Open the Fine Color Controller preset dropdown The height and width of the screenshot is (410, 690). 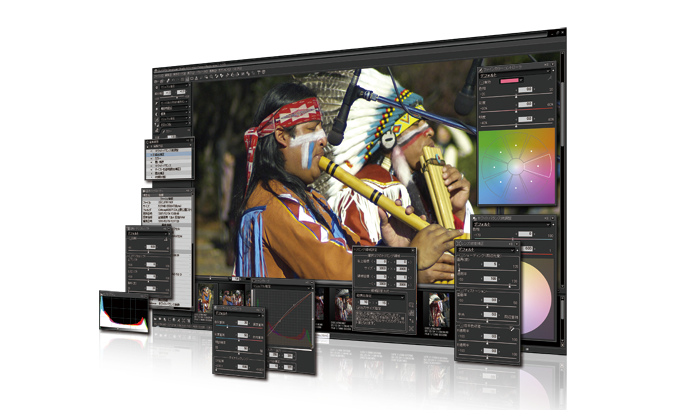[x=513, y=75]
